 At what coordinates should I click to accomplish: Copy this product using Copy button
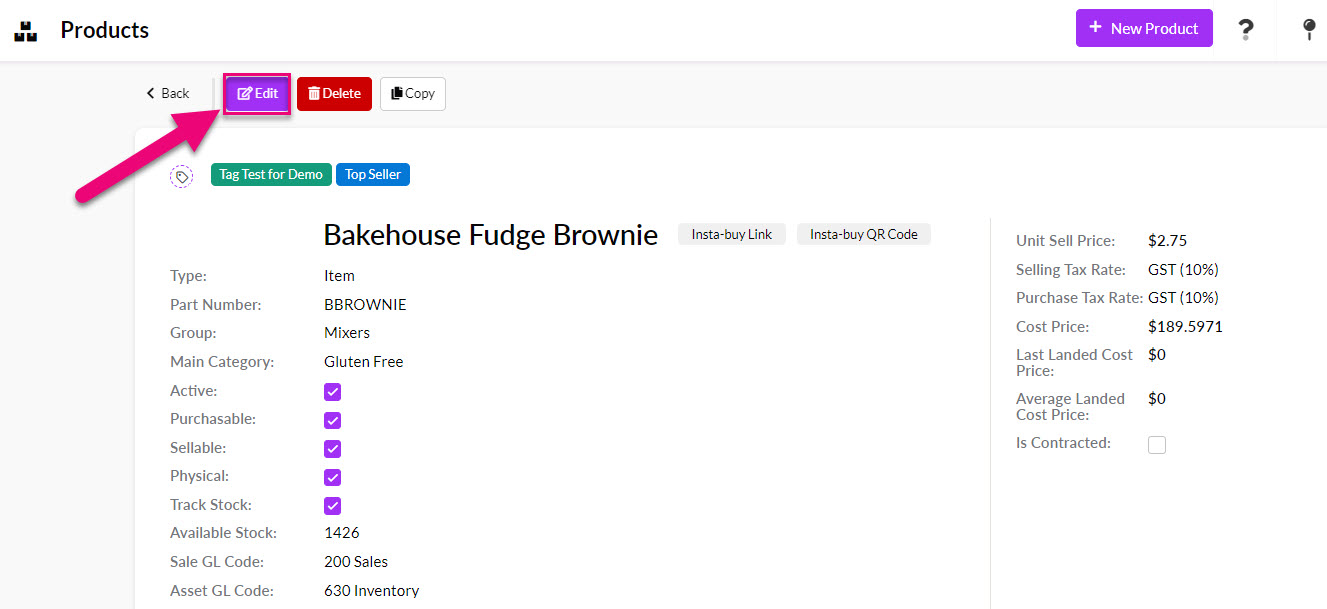click(x=413, y=94)
